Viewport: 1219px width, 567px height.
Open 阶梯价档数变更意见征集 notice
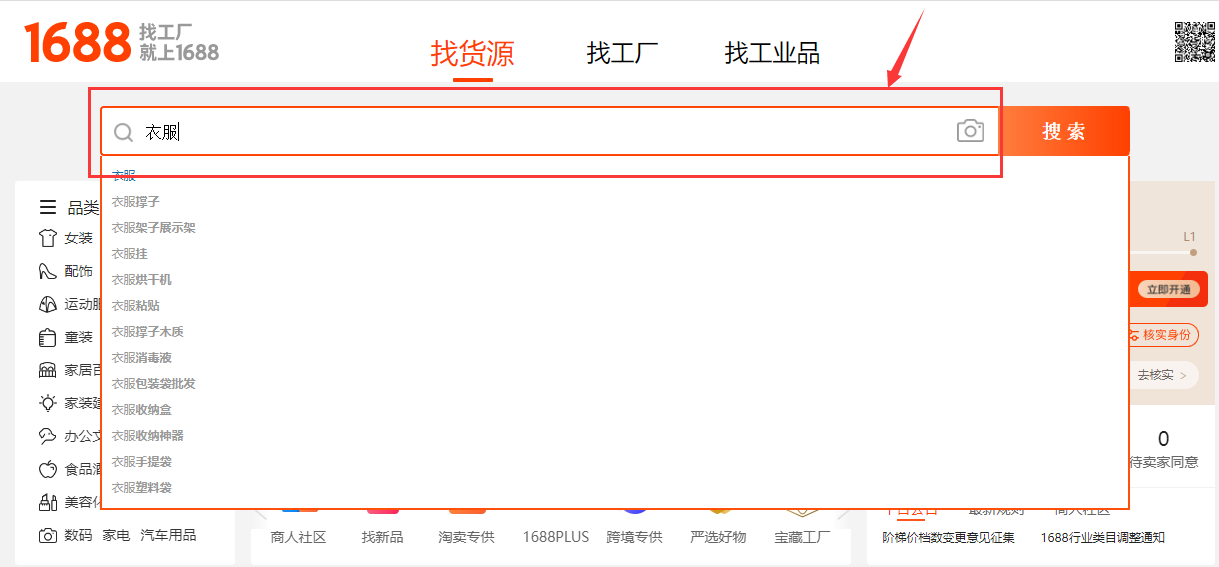(x=948, y=537)
